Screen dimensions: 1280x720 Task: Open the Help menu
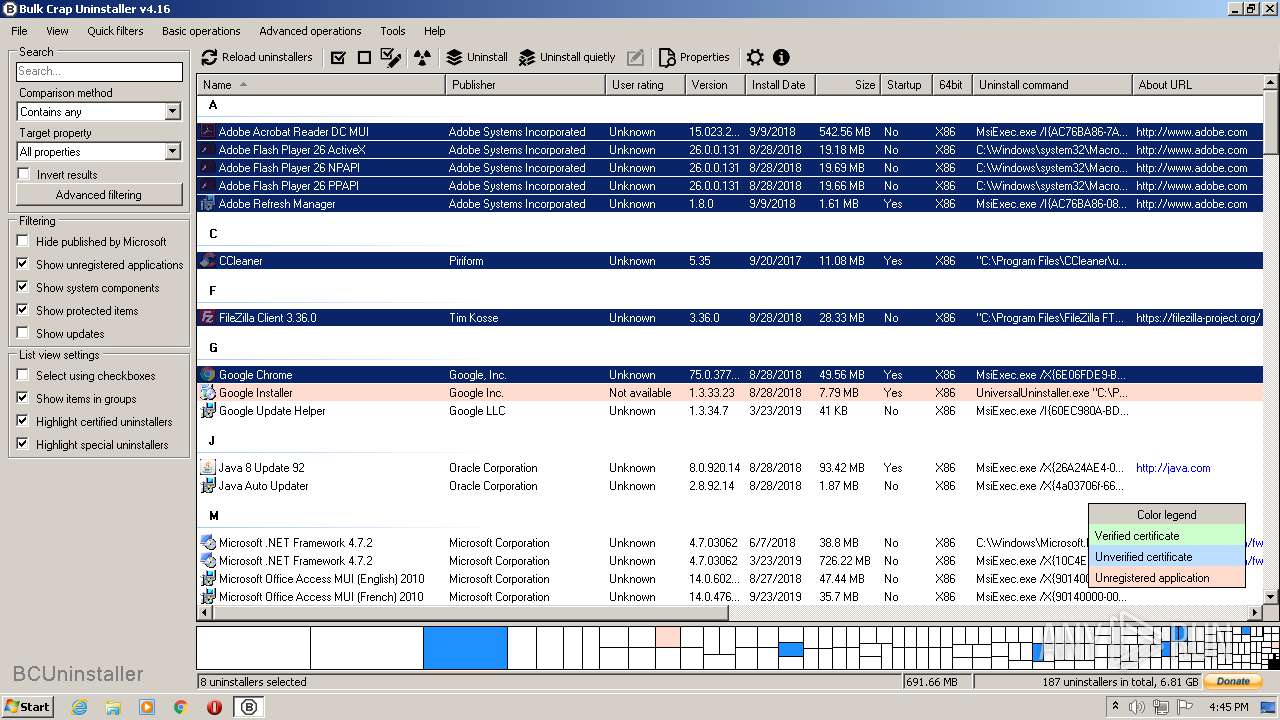[x=434, y=31]
